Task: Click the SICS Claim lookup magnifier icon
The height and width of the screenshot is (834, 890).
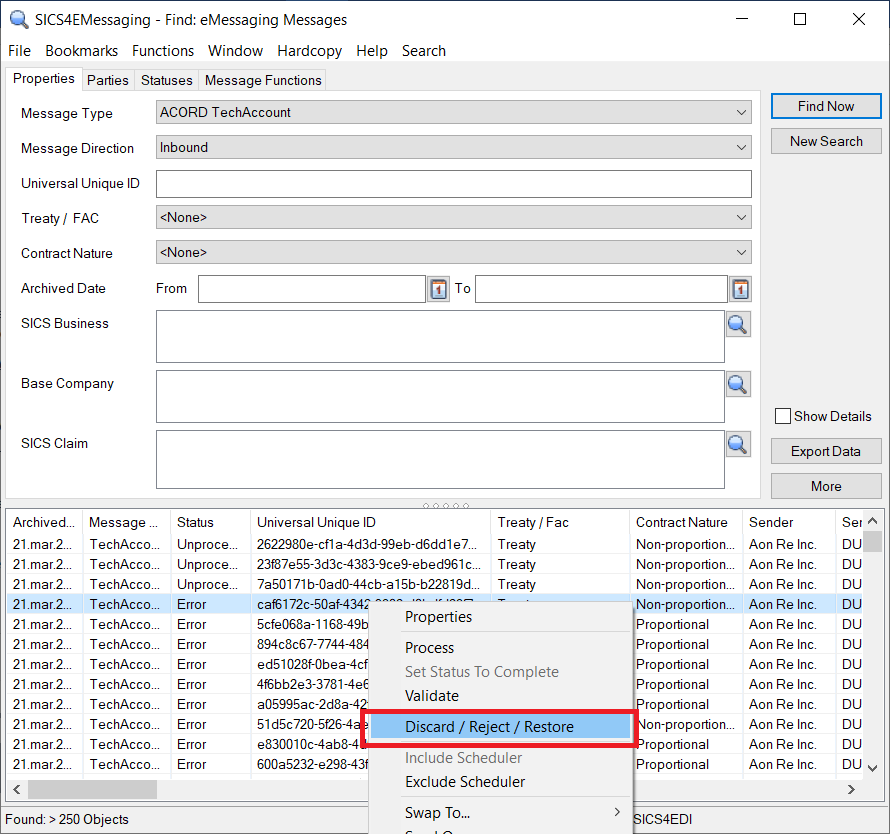Action: pyautogui.click(x=738, y=444)
